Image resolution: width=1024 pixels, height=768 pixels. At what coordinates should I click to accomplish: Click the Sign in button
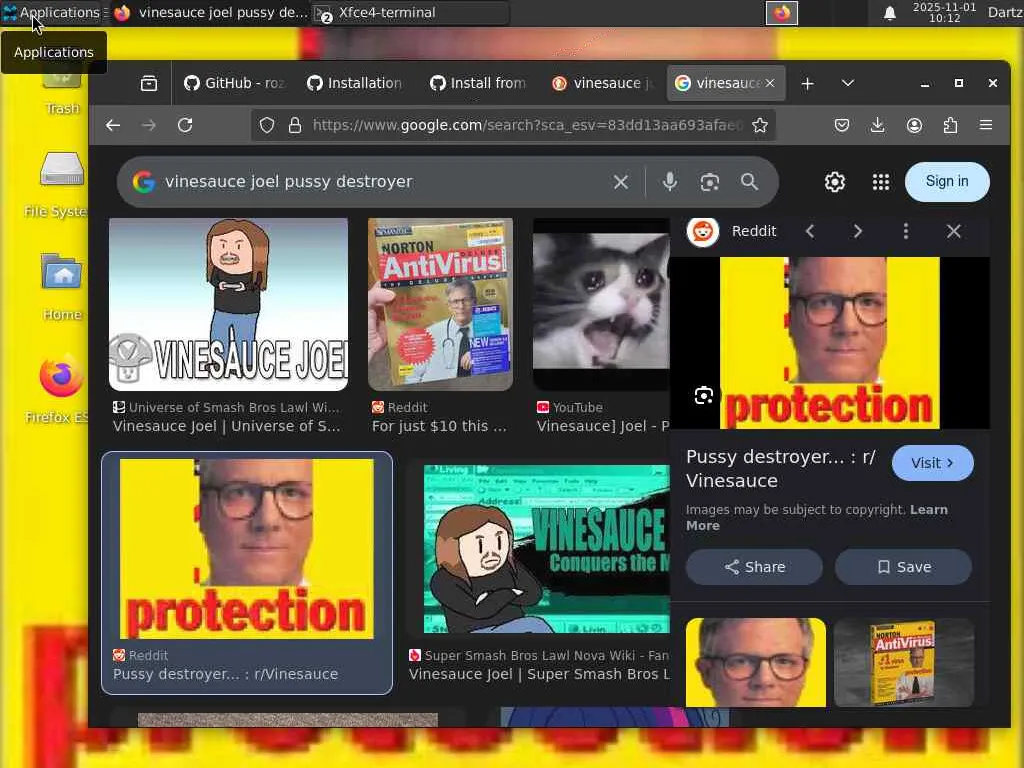pos(947,182)
